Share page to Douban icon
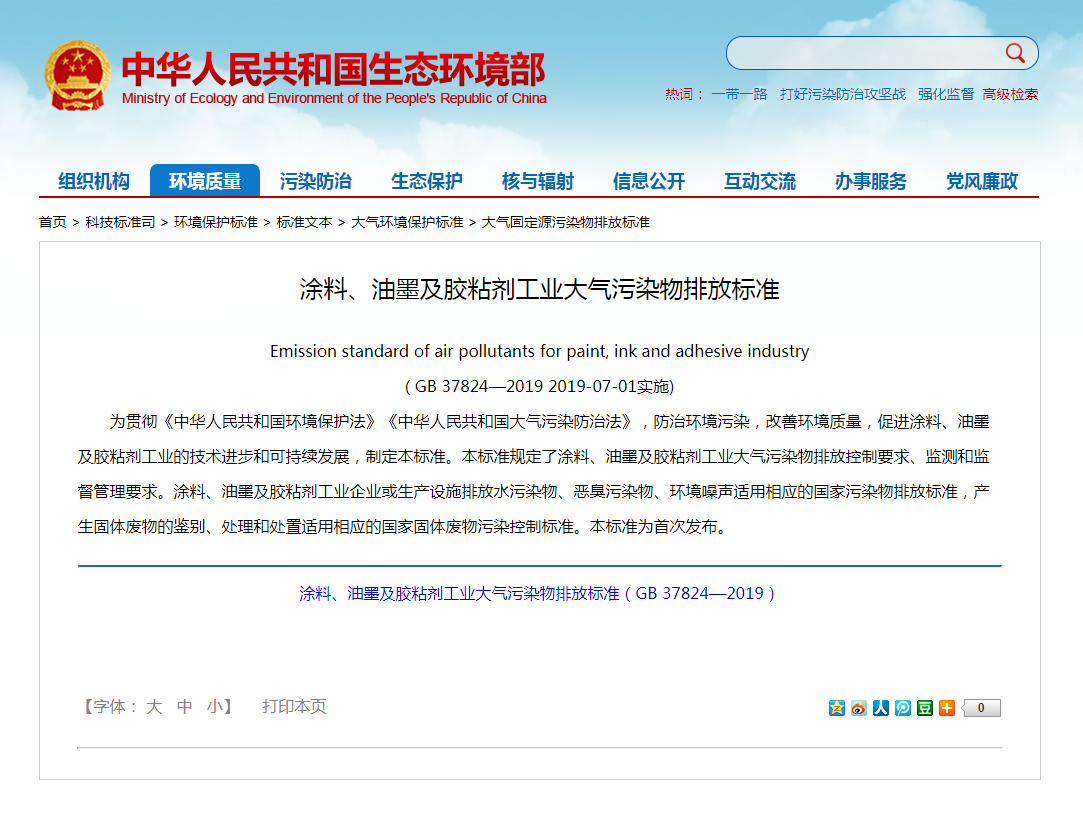The height and width of the screenshot is (813, 1083). point(924,708)
